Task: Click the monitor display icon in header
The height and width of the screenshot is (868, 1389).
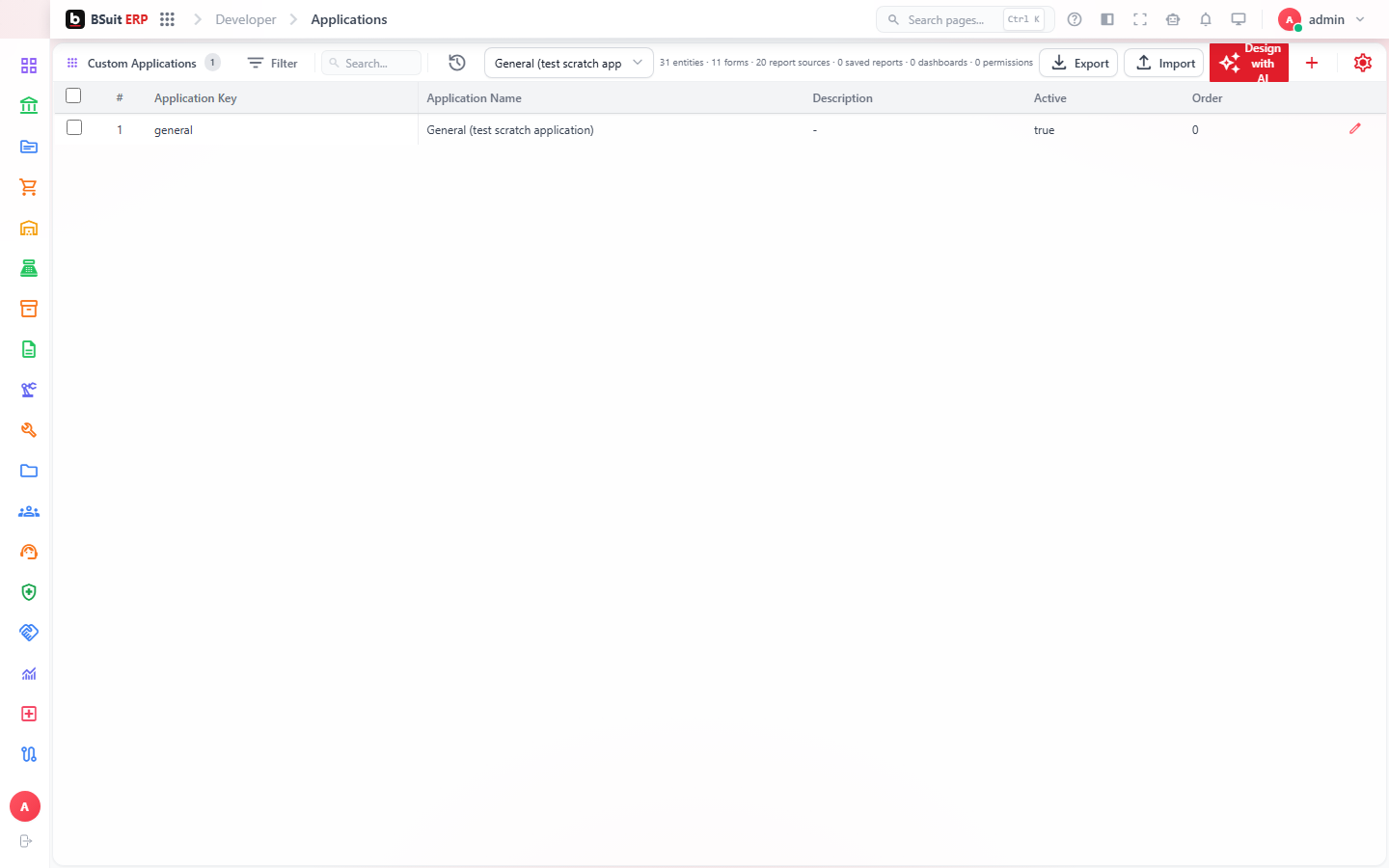Action: (x=1239, y=19)
